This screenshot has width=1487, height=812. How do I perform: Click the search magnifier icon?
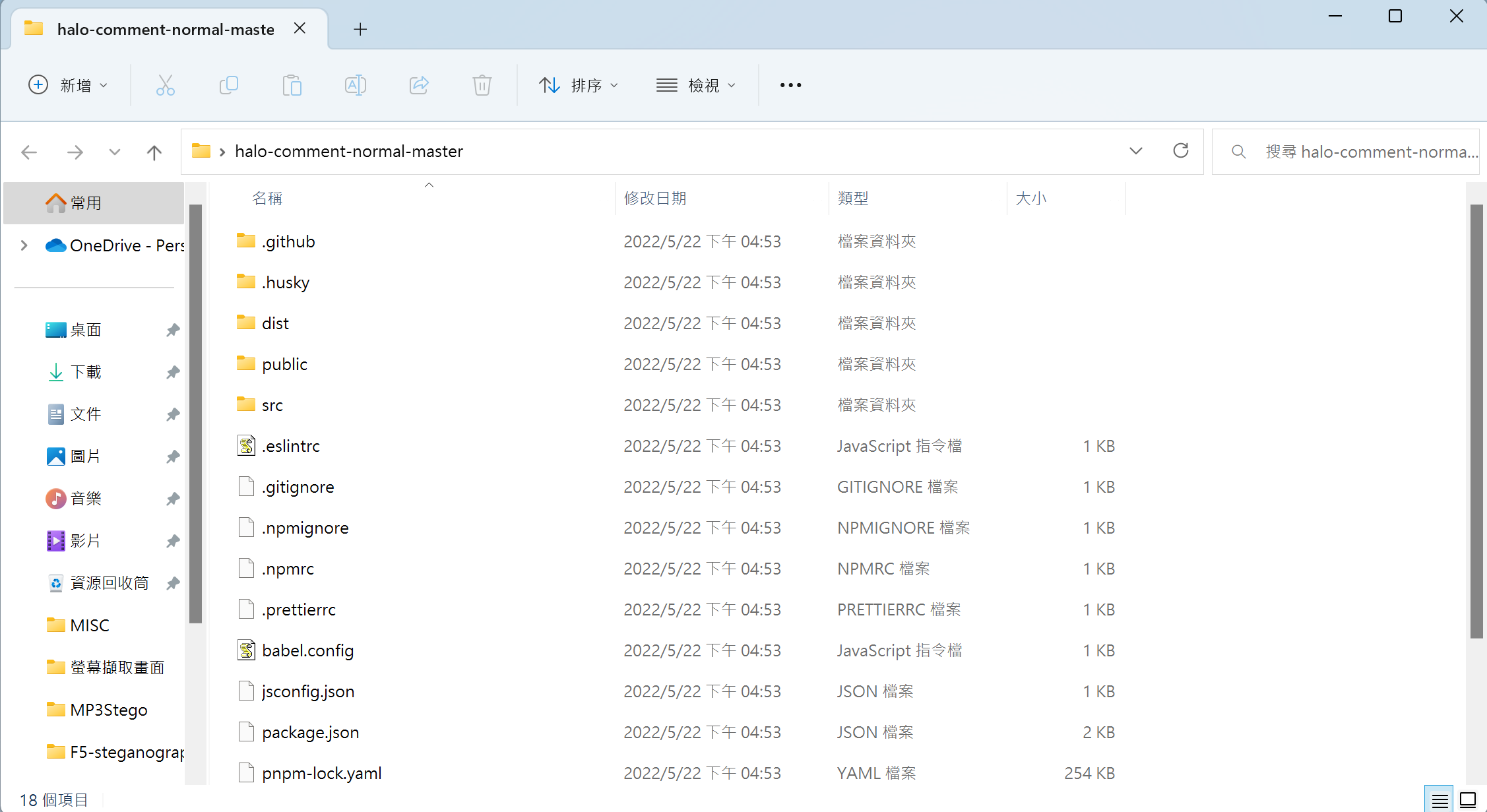pyautogui.click(x=1238, y=152)
